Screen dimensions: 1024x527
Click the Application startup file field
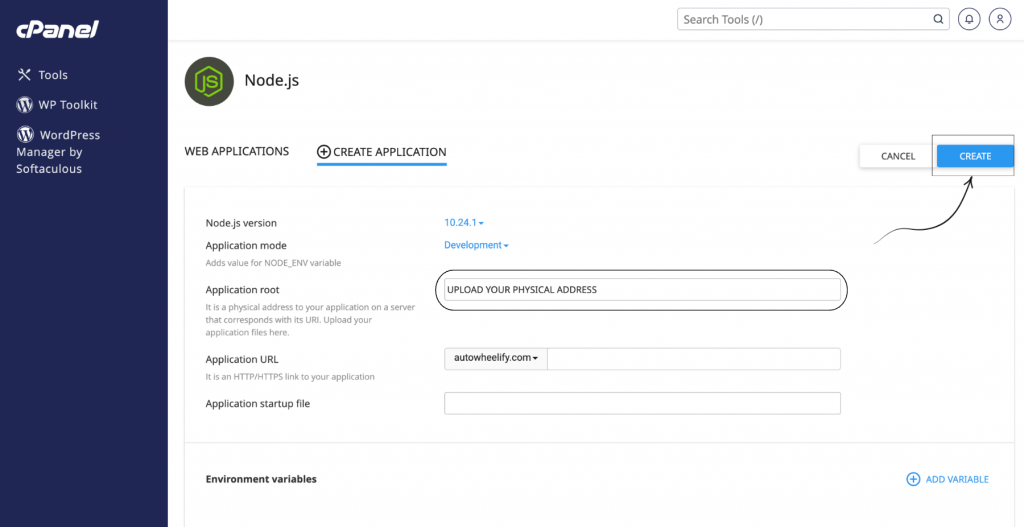coord(642,403)
